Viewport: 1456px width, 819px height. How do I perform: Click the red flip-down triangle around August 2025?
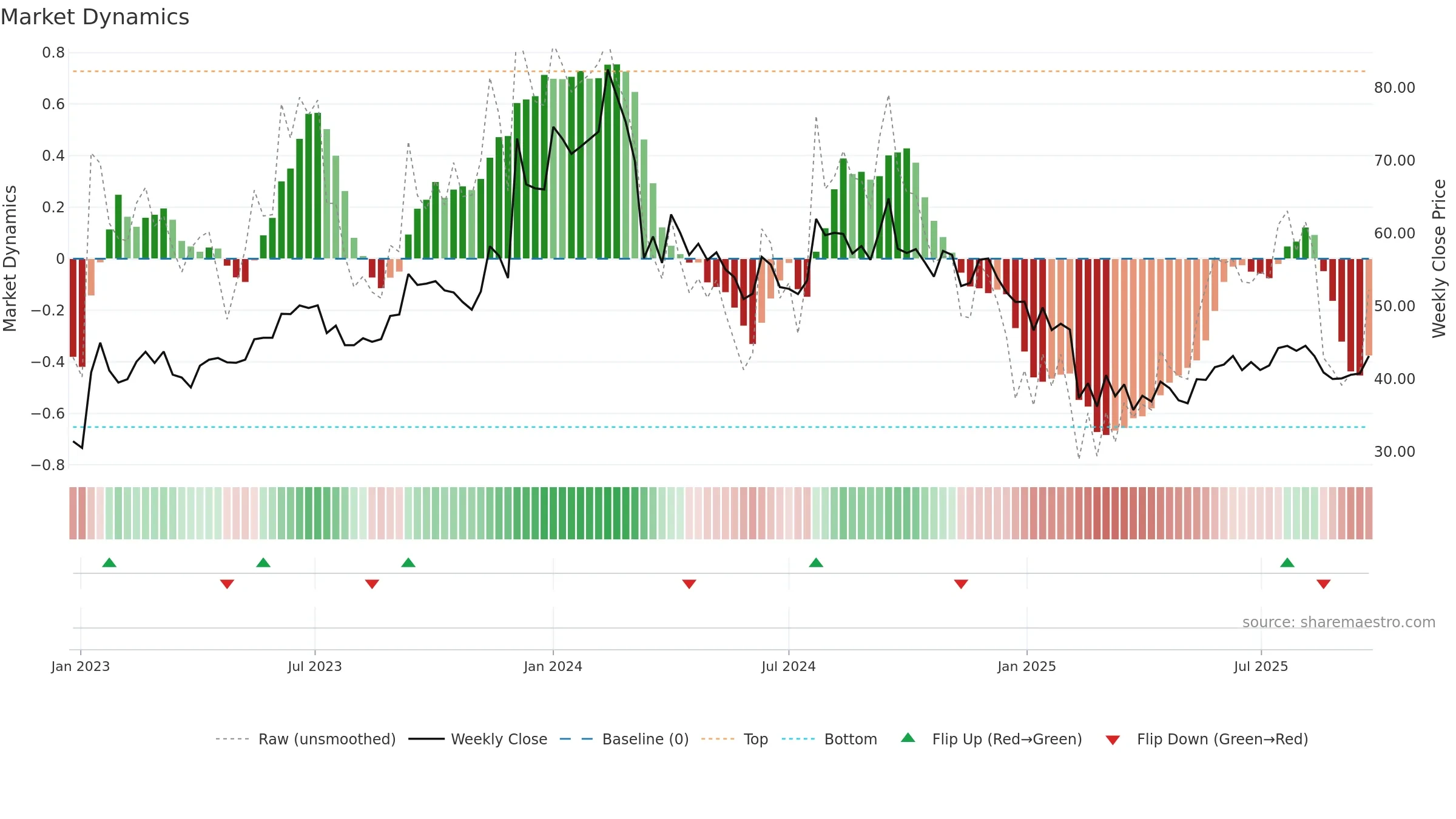point(1324,584)
